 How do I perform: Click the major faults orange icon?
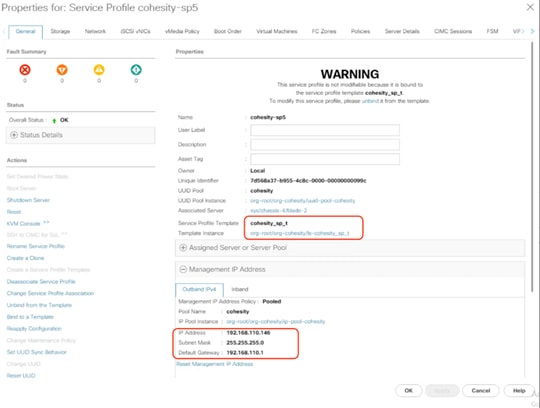pyautogui.click(x=62, y=70)
